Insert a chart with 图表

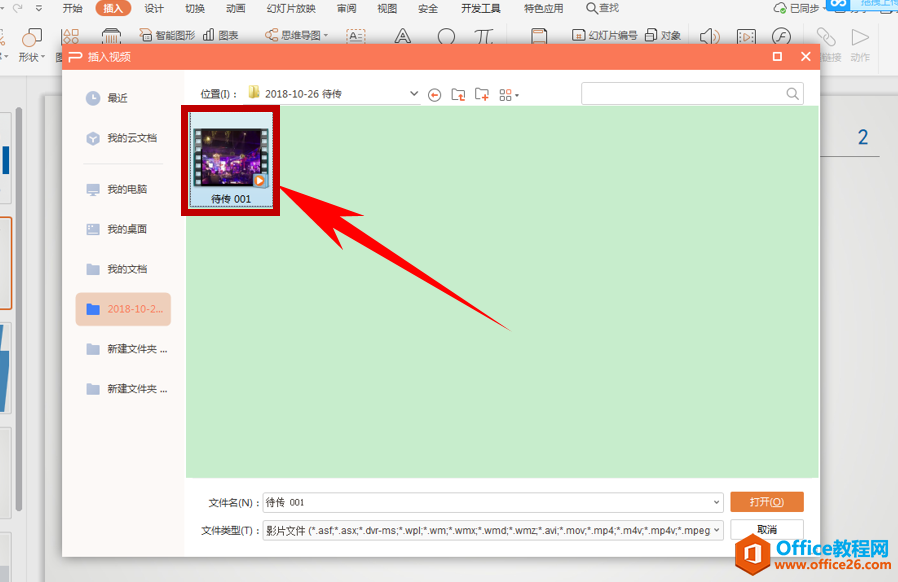click(x=220, y=36)
